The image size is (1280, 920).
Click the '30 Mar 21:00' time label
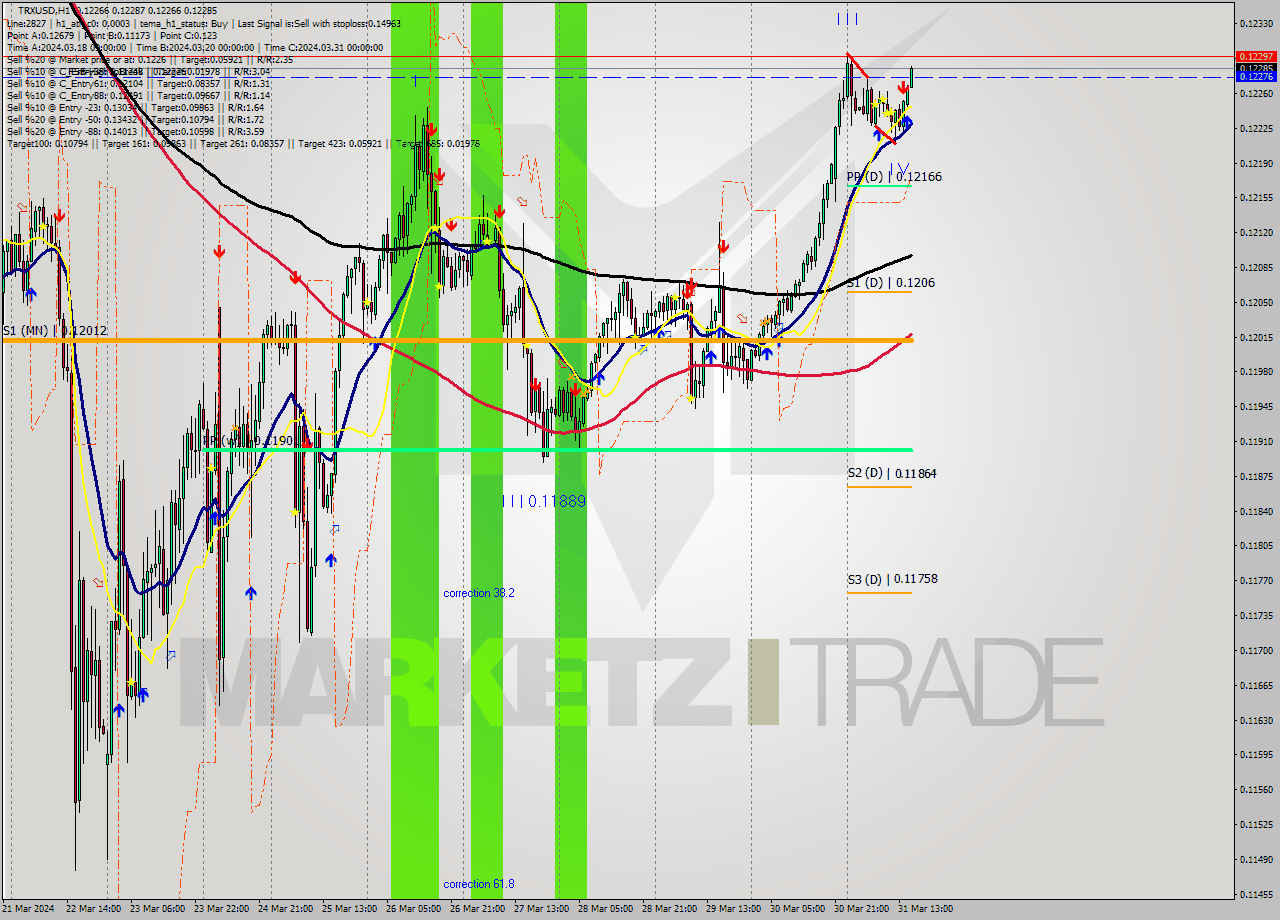pos(861,909)
